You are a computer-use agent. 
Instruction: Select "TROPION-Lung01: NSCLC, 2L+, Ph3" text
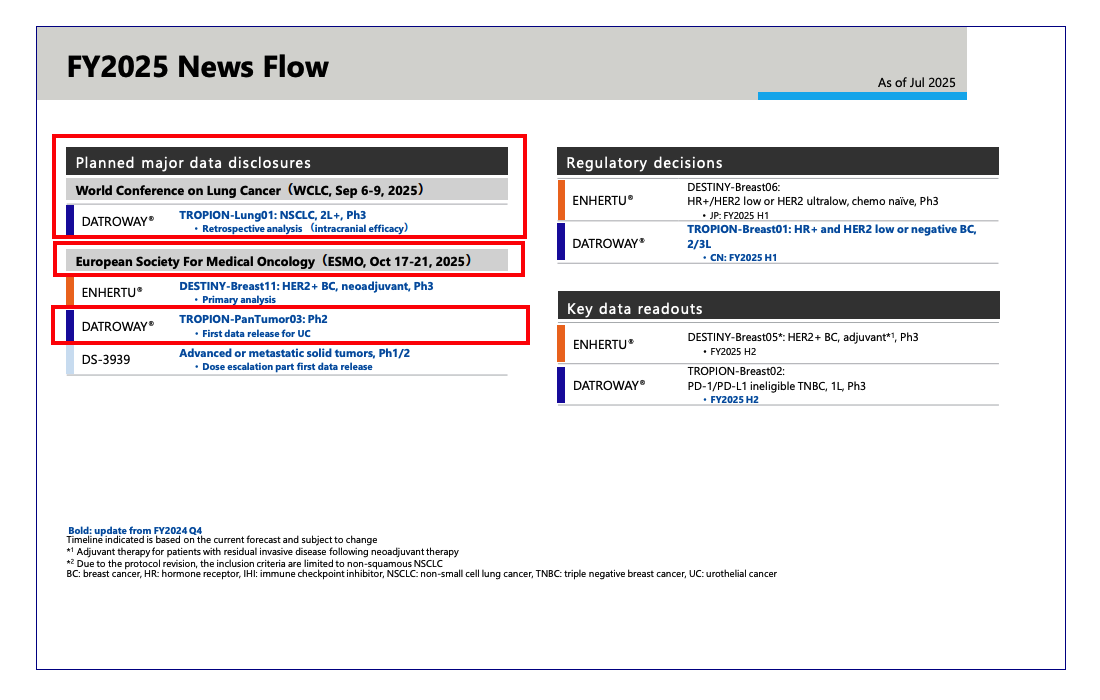(272, 215)
